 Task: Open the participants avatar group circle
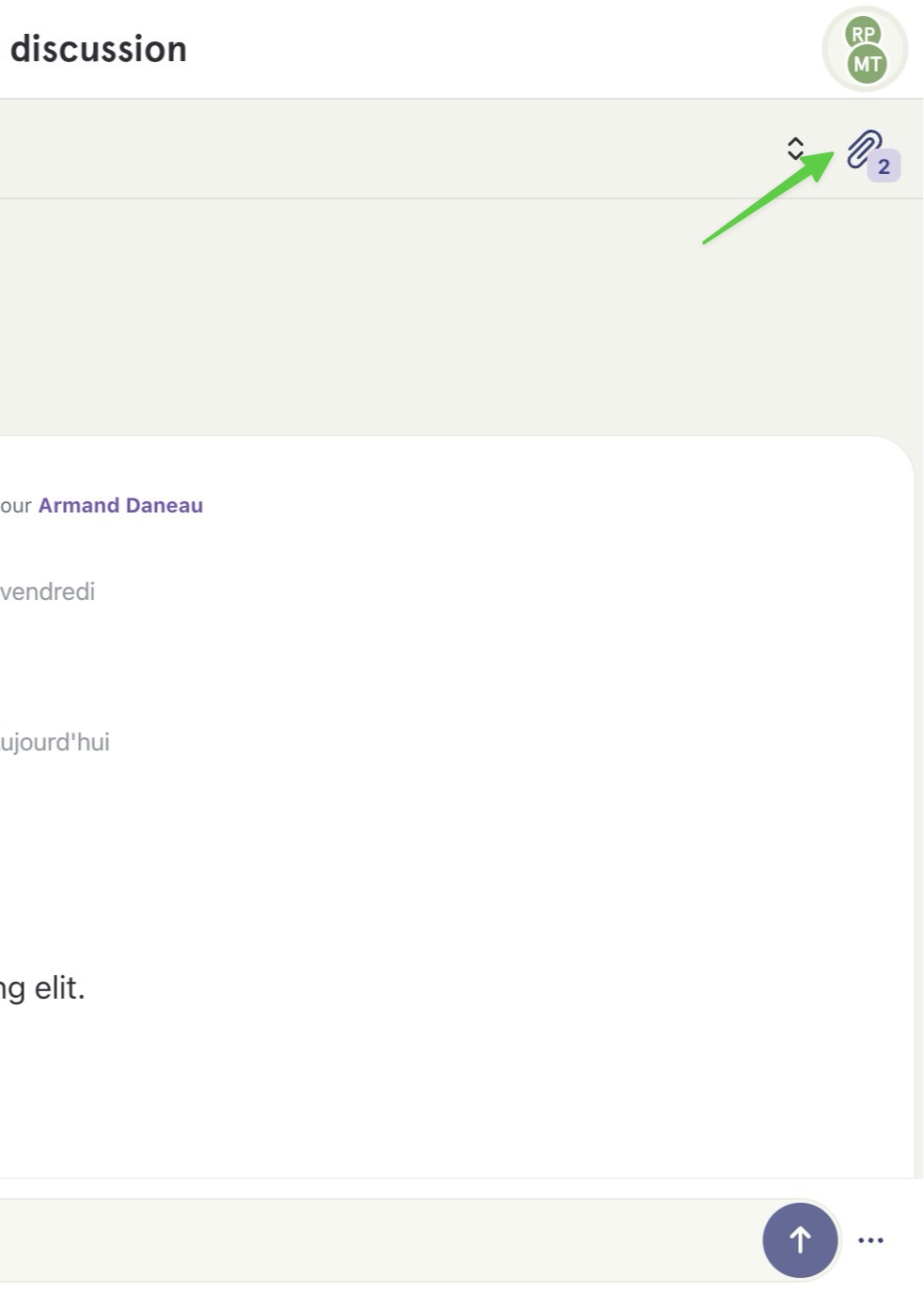pos(865,49)
